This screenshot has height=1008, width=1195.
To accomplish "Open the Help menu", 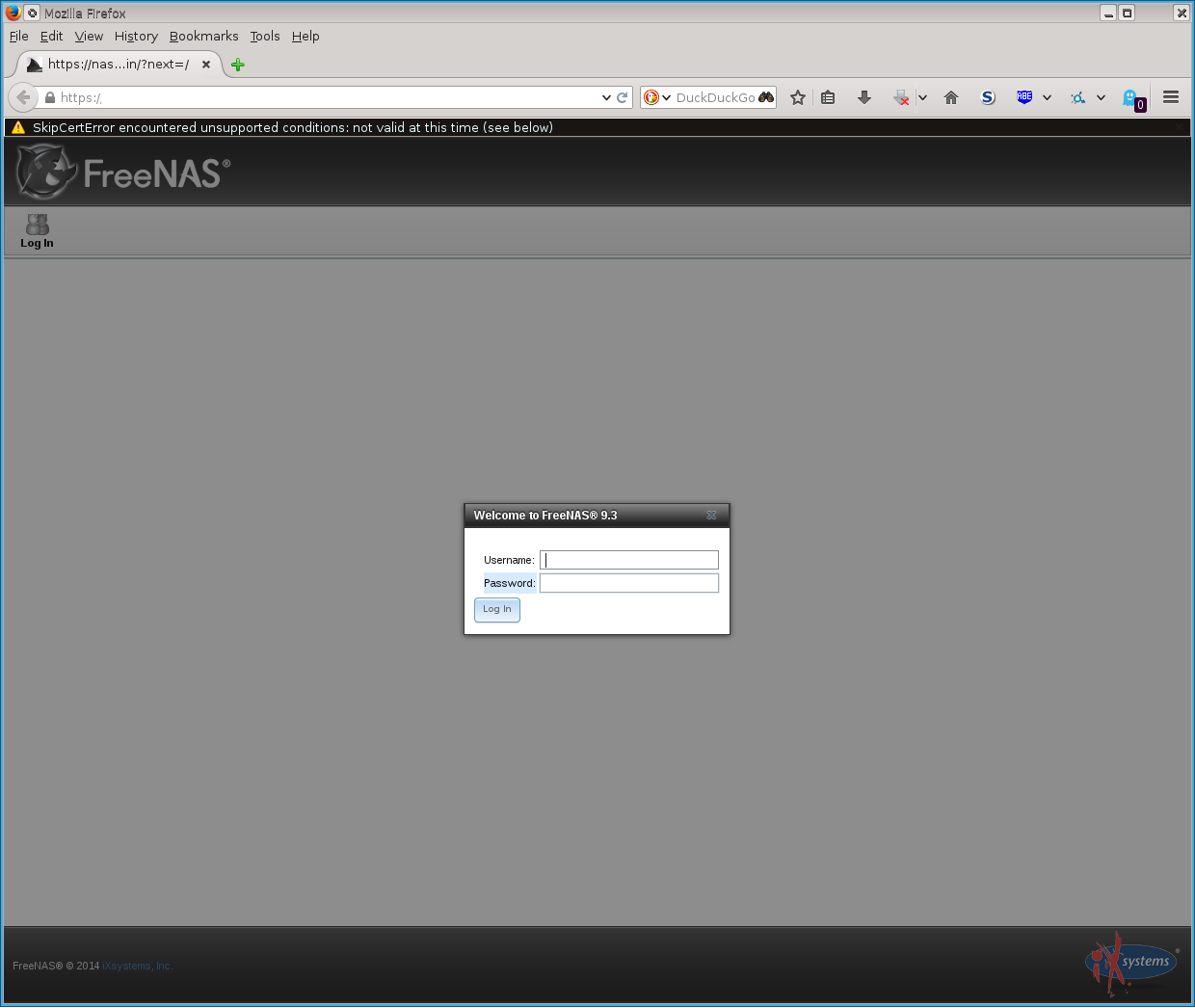I will click(x=305, y=36).
